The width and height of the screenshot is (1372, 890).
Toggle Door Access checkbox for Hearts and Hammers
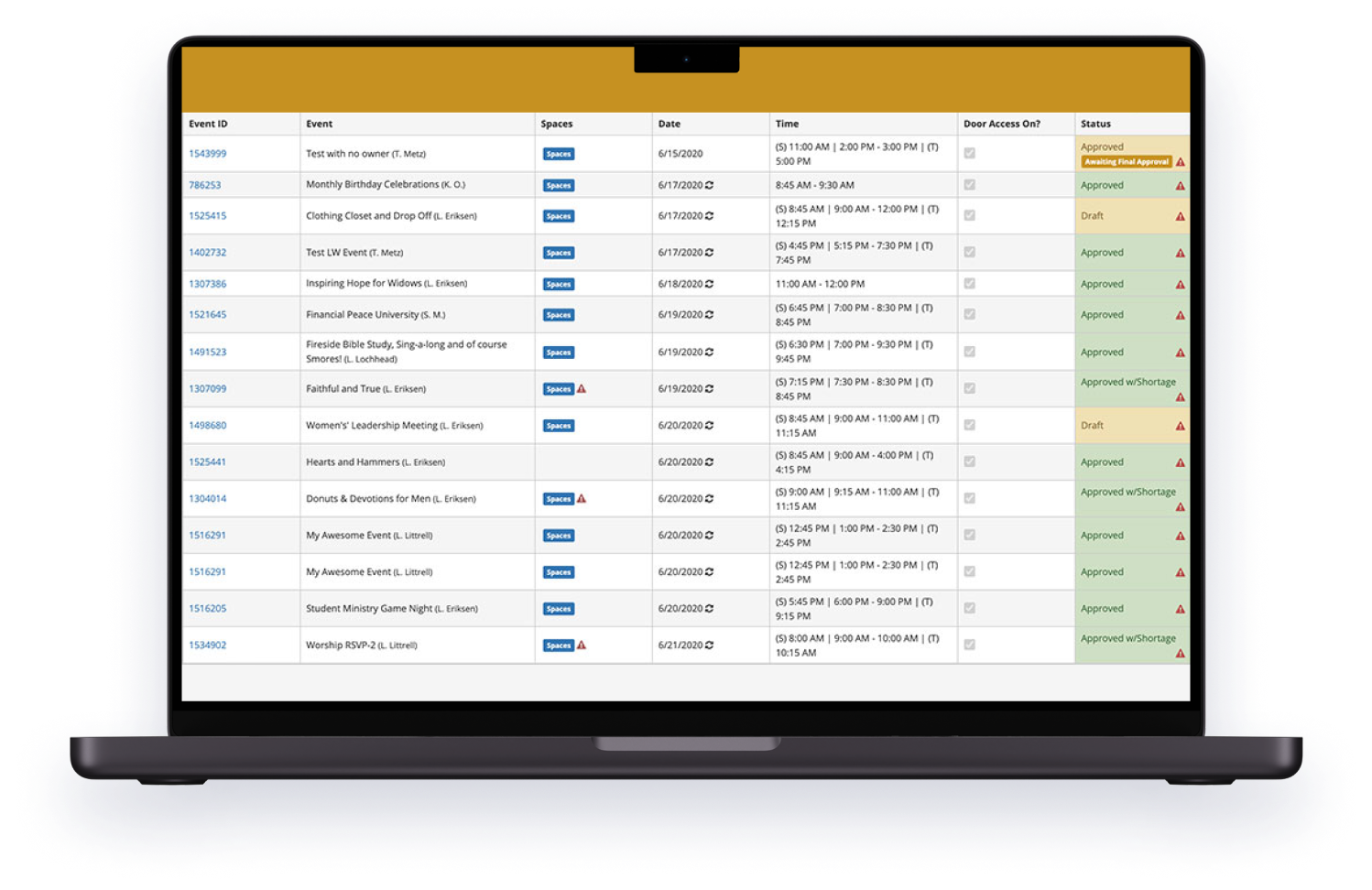[969, 461]
